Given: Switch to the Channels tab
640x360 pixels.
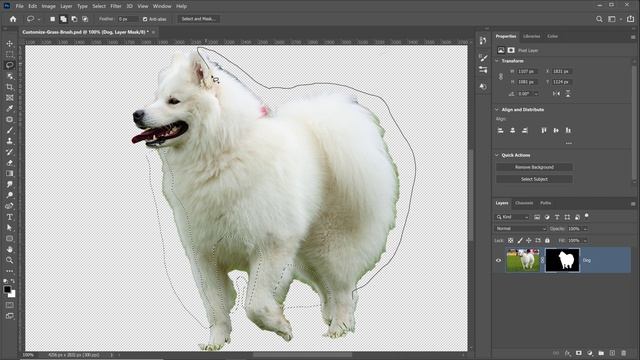Looking at the screenshot, I should click(524, 203).
